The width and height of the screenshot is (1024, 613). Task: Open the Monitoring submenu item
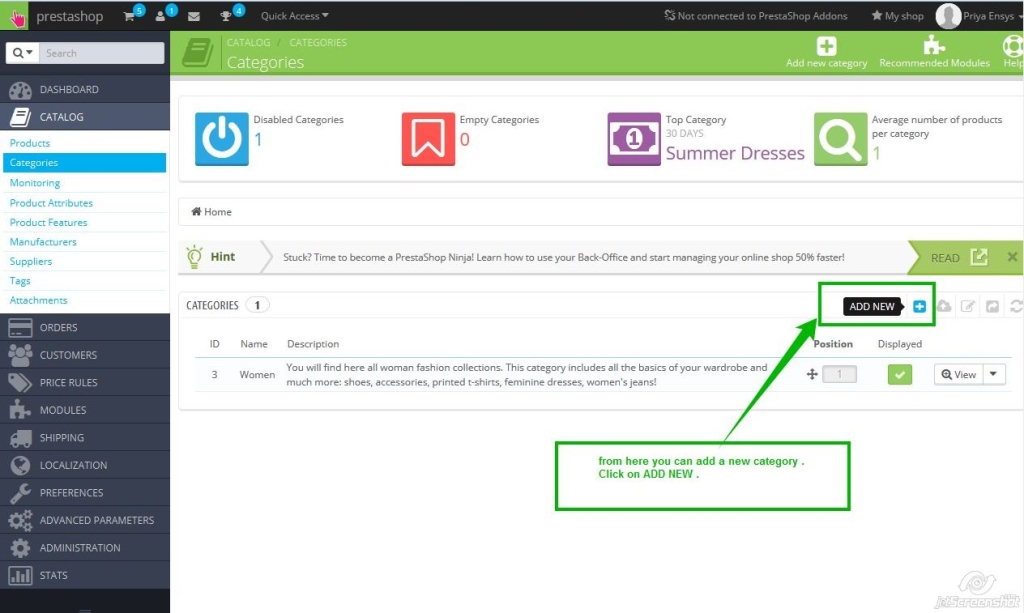(35, 183)
